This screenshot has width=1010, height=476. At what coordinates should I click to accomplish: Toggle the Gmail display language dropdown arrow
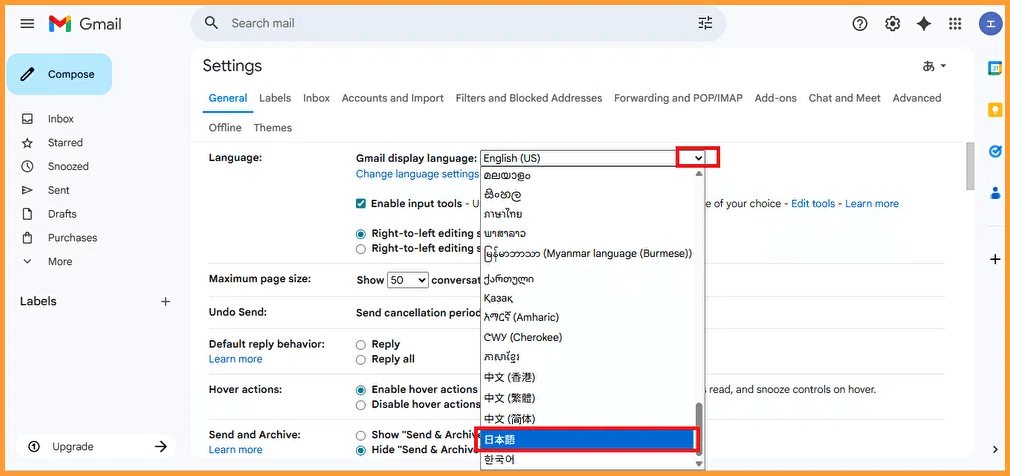698,158
